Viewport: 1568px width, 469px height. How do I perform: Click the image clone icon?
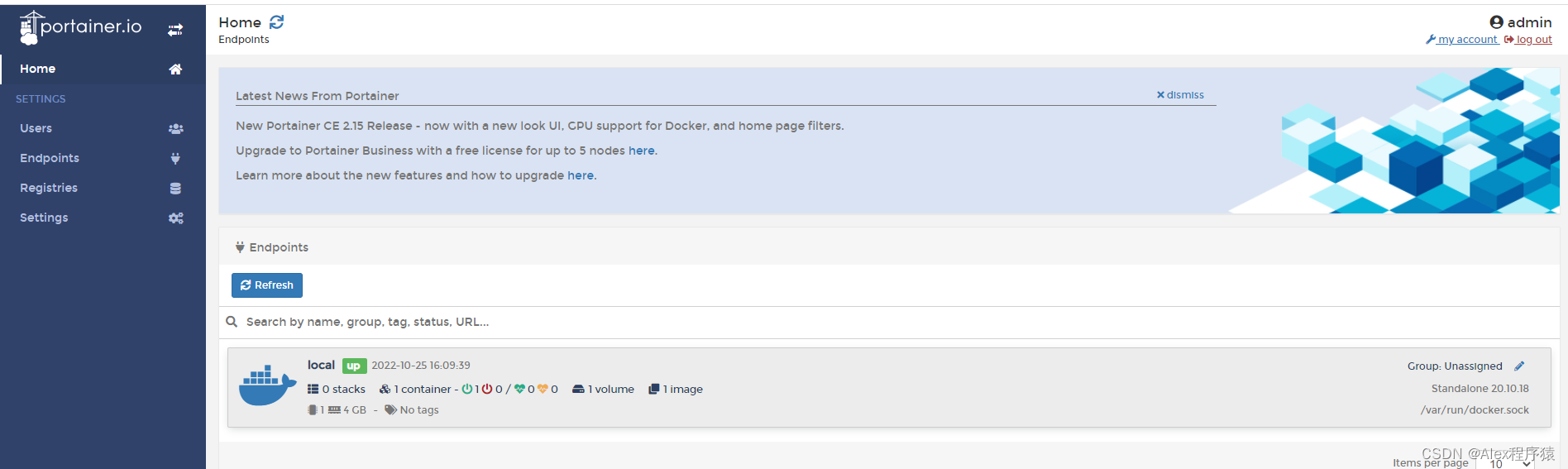(x=654, y=389)
